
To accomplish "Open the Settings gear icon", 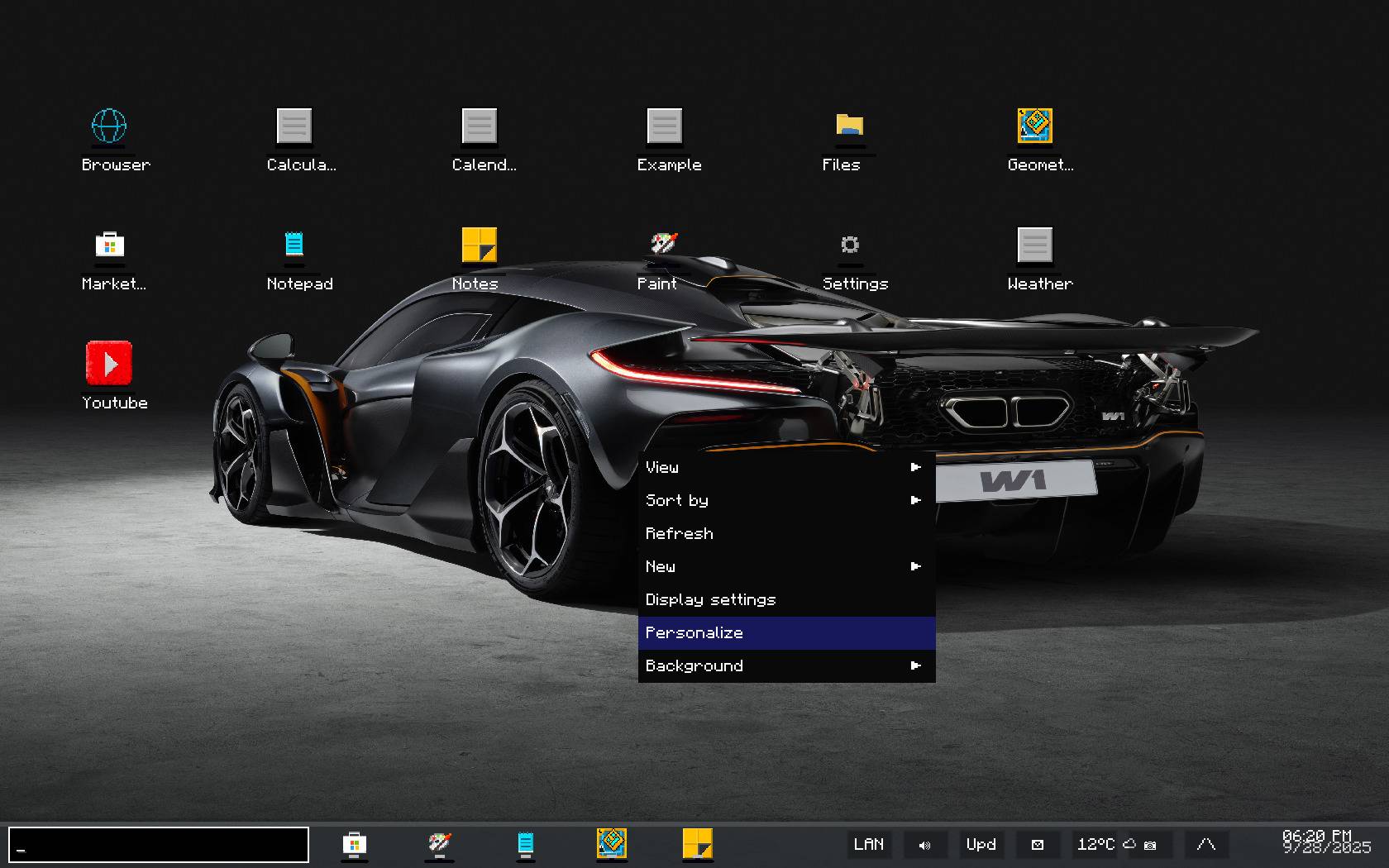I will point(849,246).
